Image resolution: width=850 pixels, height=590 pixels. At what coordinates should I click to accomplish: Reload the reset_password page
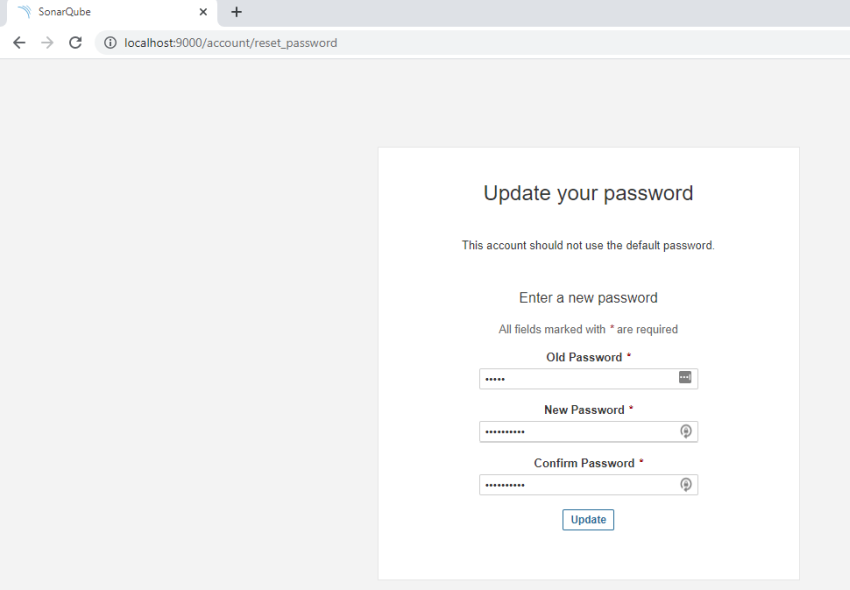(75, 42)
